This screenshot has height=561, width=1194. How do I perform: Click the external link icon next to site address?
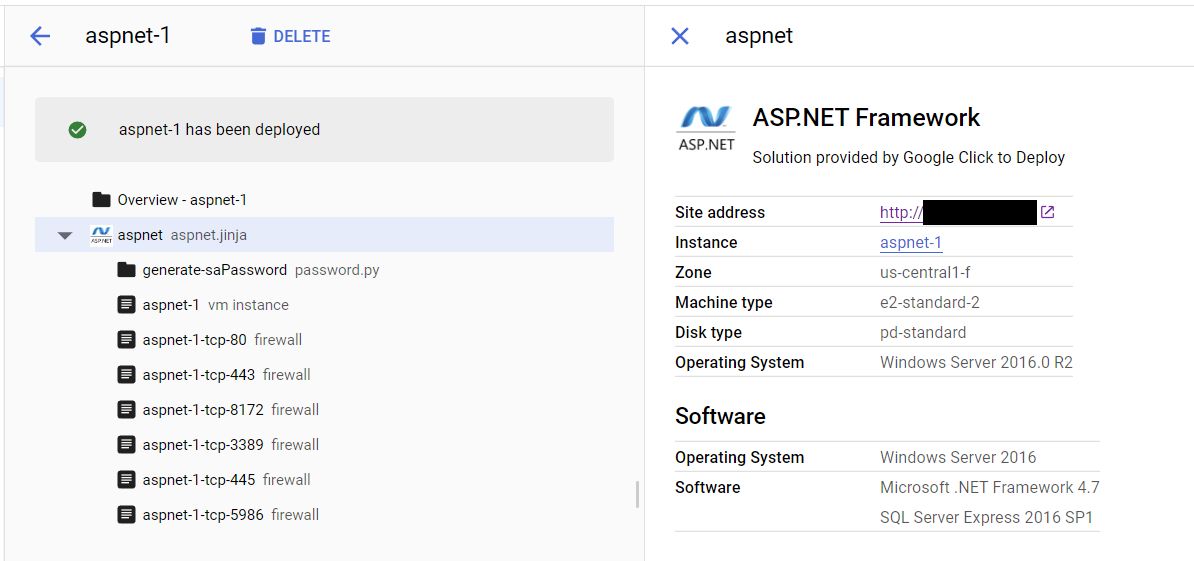(x=1047, y=212)
